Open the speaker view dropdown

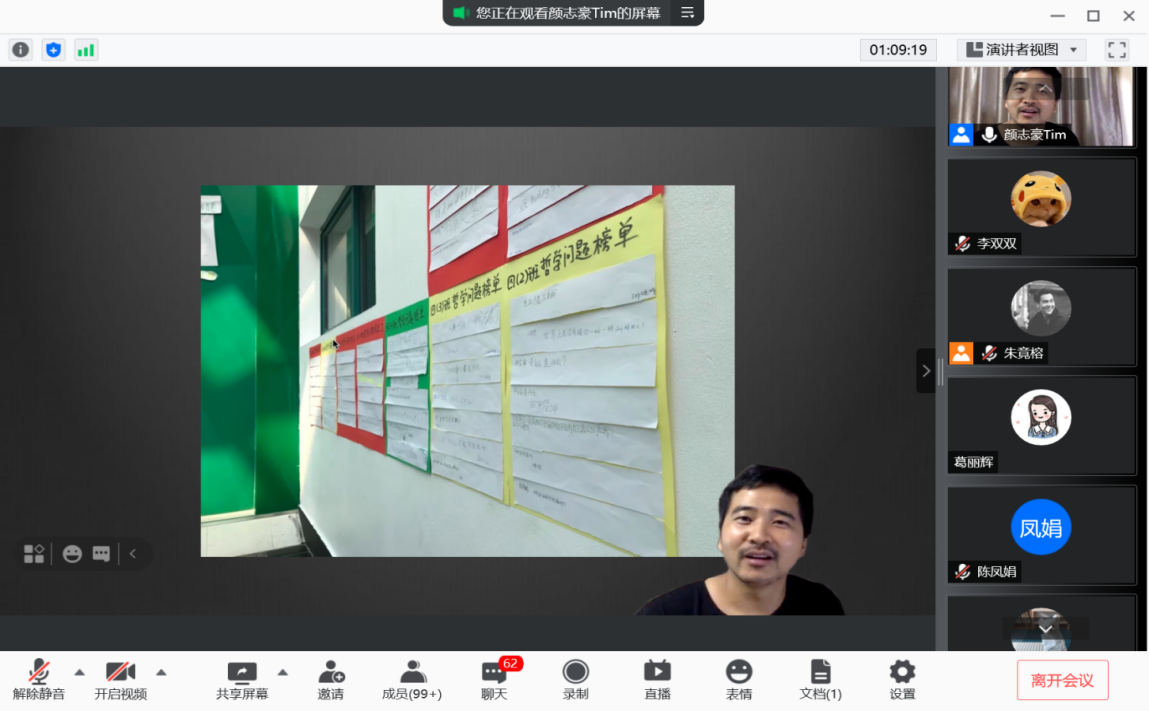pyautogui.click(x=1020, y=50)
